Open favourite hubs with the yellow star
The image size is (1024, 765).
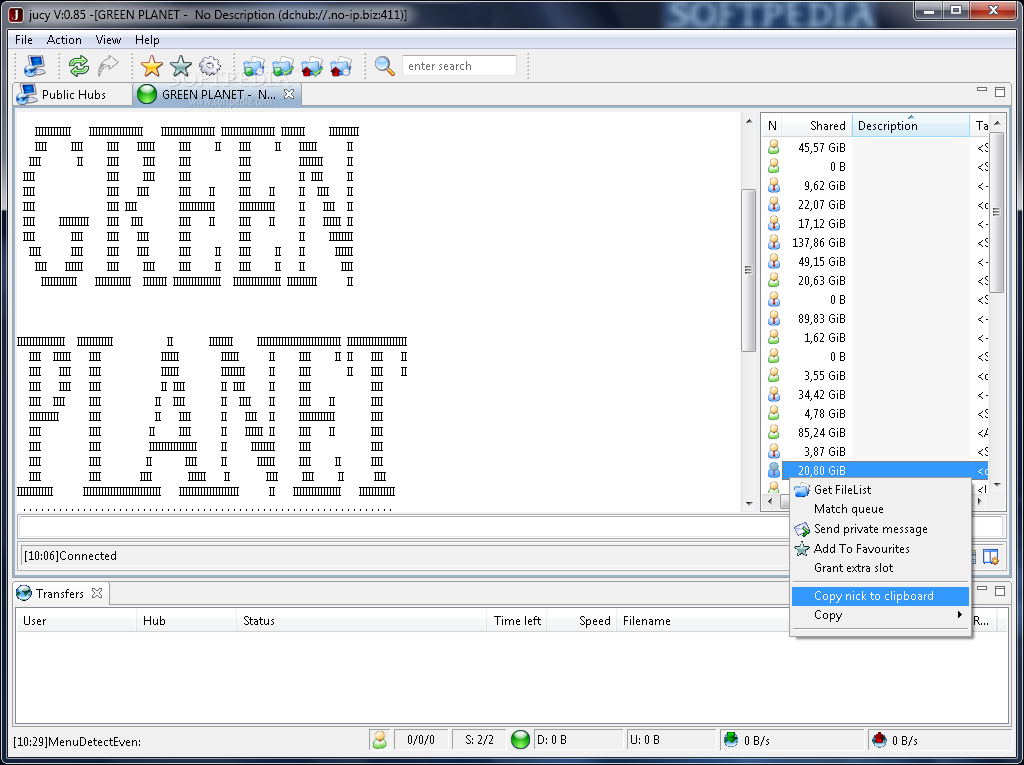point(152,66)
